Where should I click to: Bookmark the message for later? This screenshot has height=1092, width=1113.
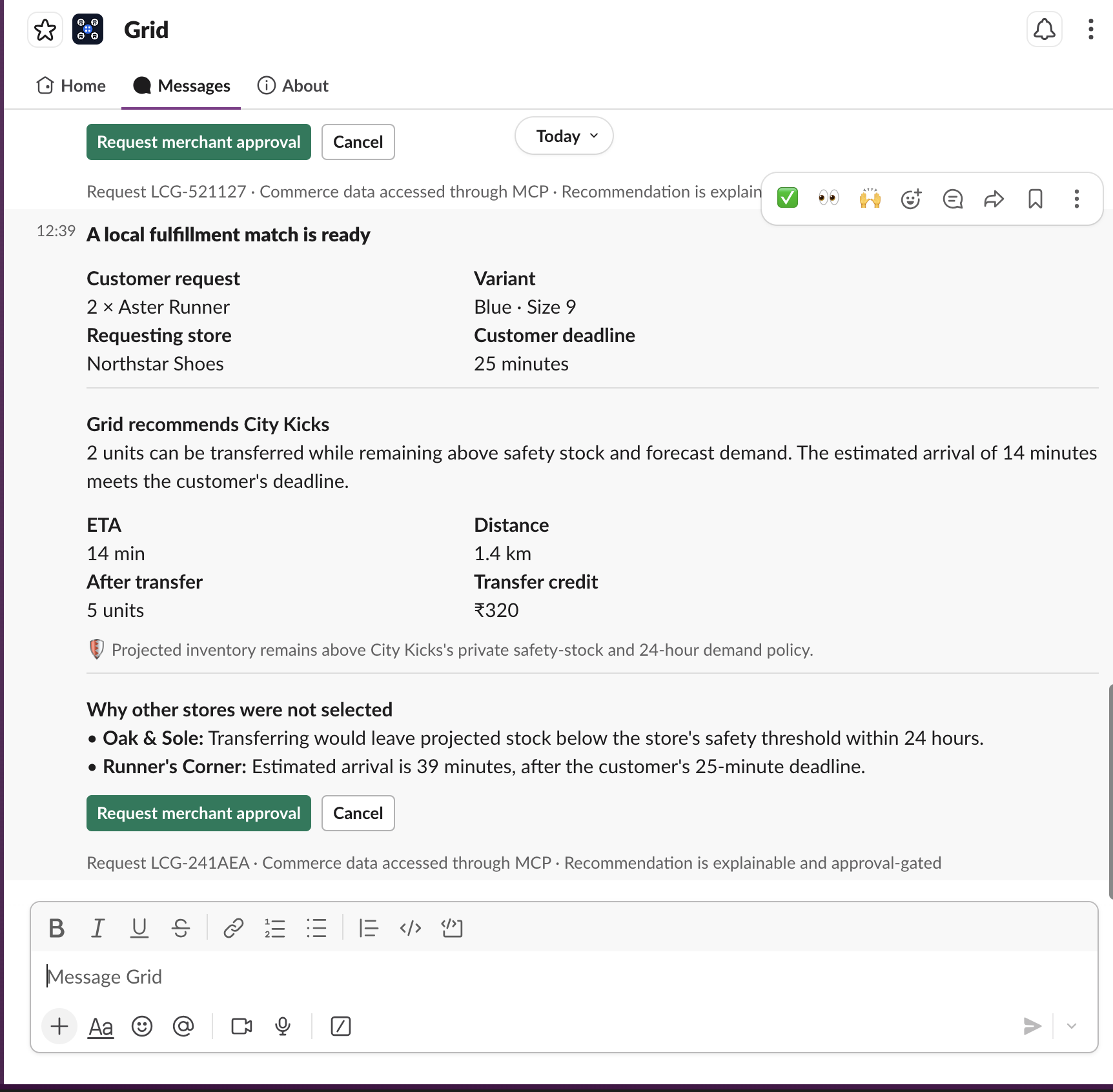coord(1036,199)
